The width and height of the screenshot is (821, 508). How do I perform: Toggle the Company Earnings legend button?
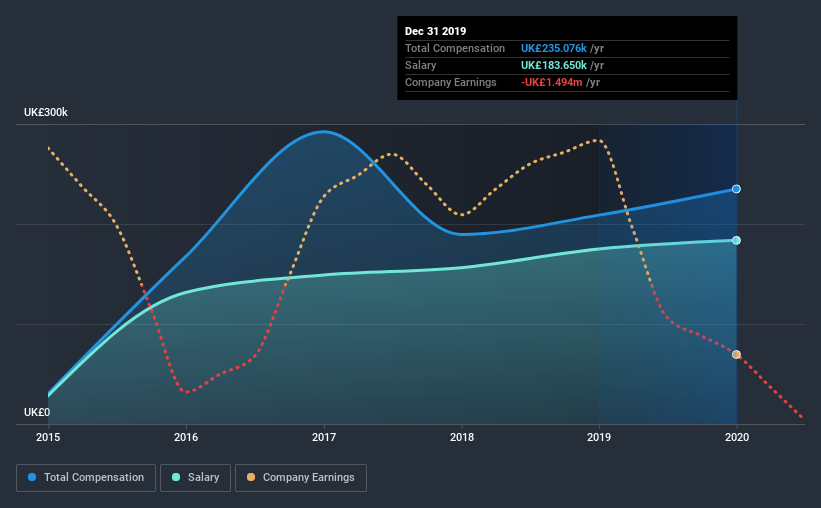(x=301, y=478)
